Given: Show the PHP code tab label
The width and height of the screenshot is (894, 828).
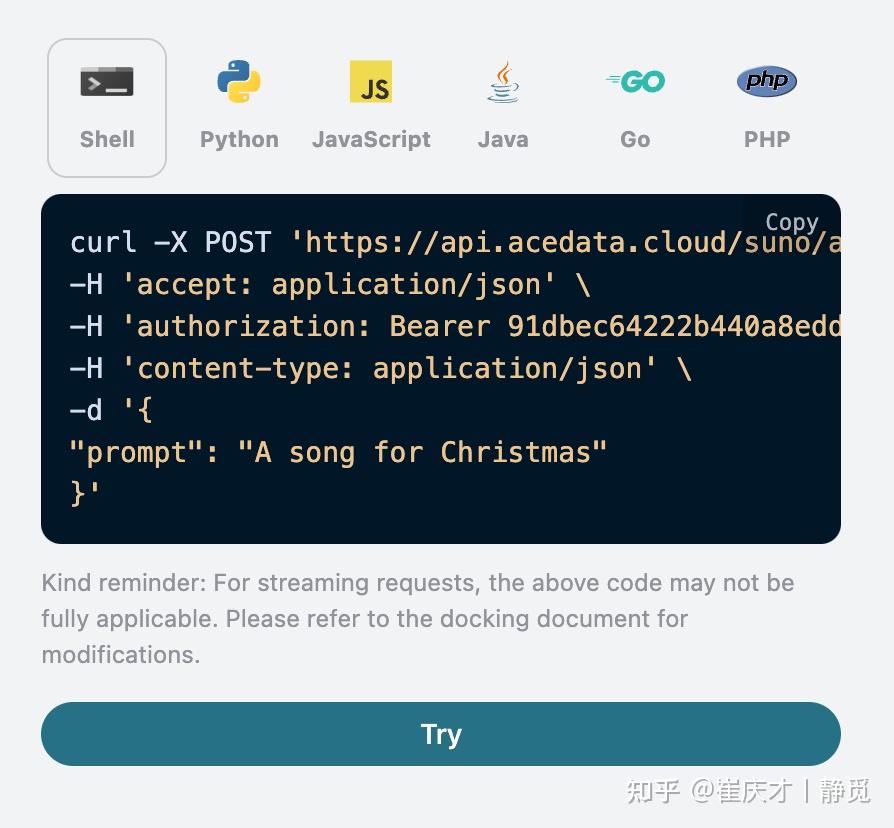Looking at the screenshot, I should tap(767, 139).
